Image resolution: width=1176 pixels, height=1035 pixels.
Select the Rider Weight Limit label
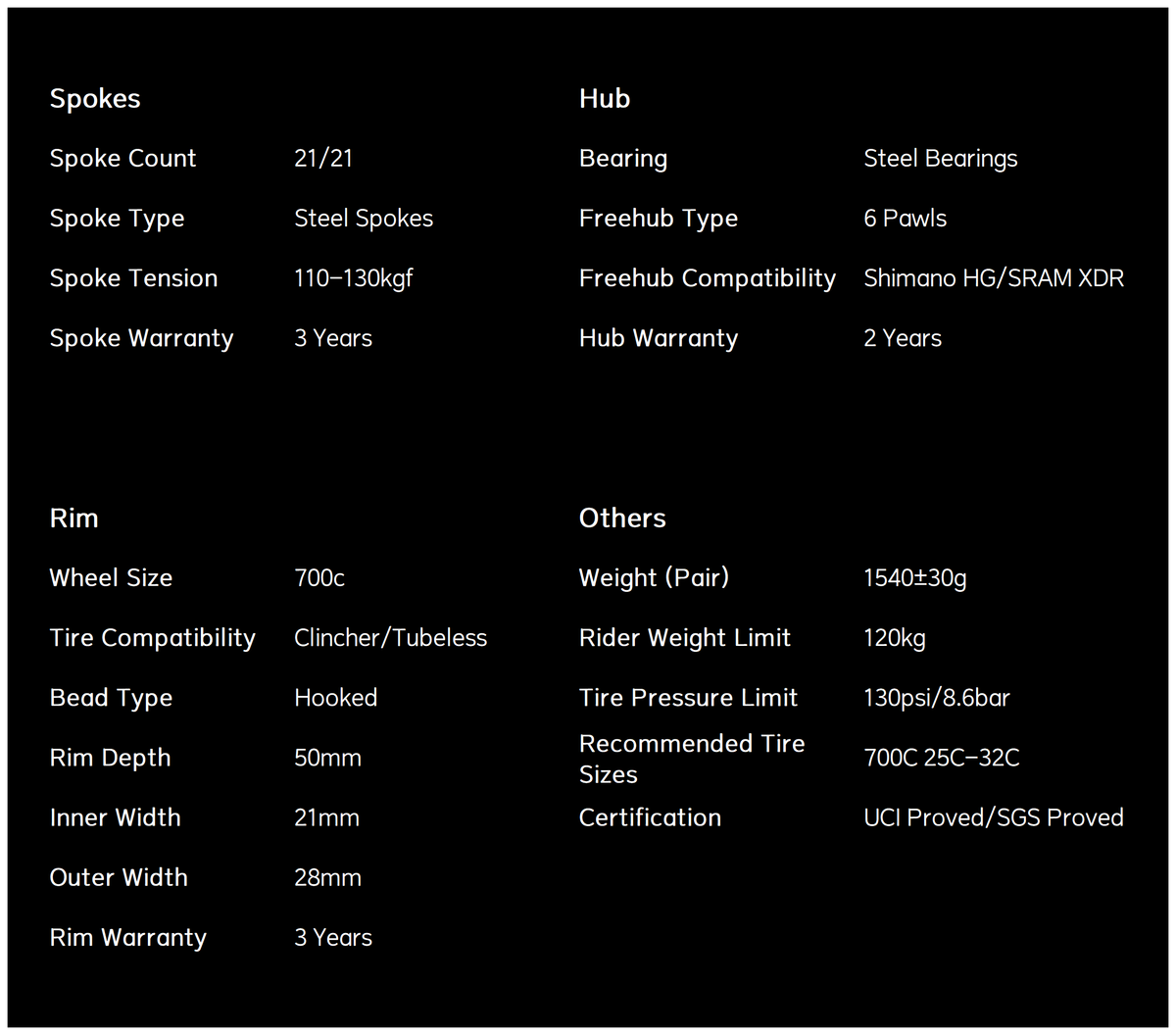pos(684,638)
